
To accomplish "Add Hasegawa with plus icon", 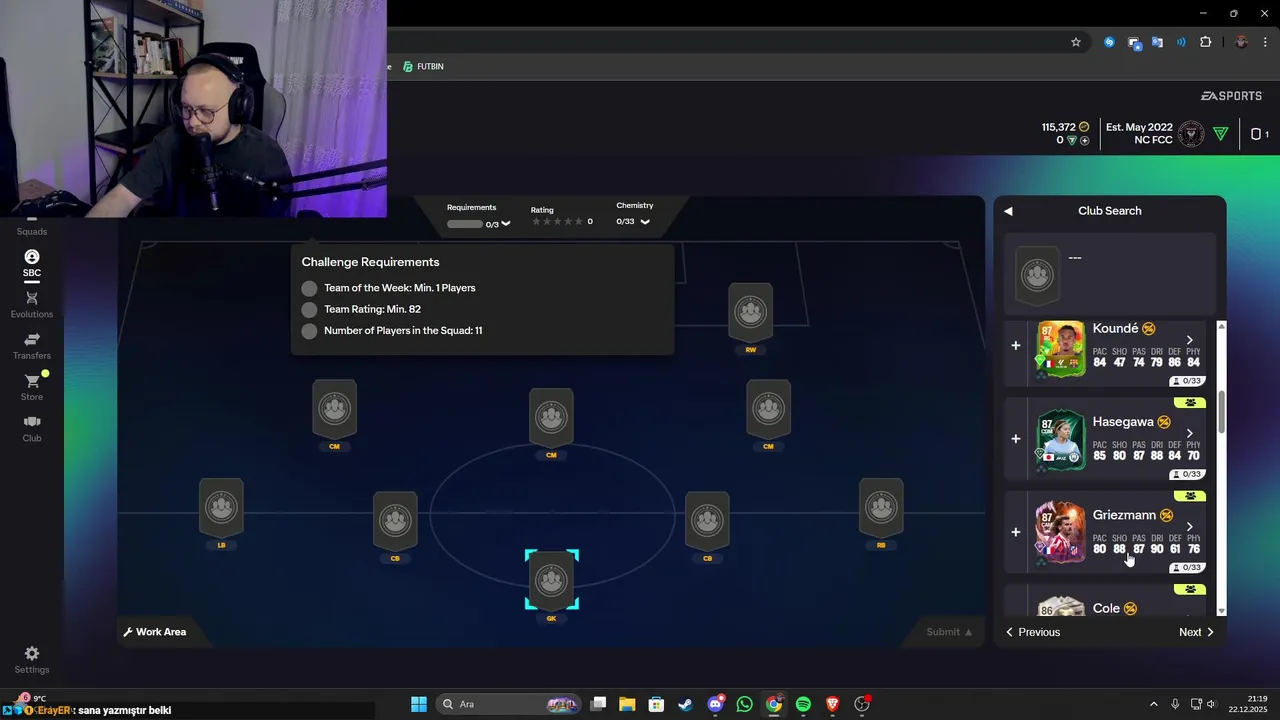I will [1016, 438].
